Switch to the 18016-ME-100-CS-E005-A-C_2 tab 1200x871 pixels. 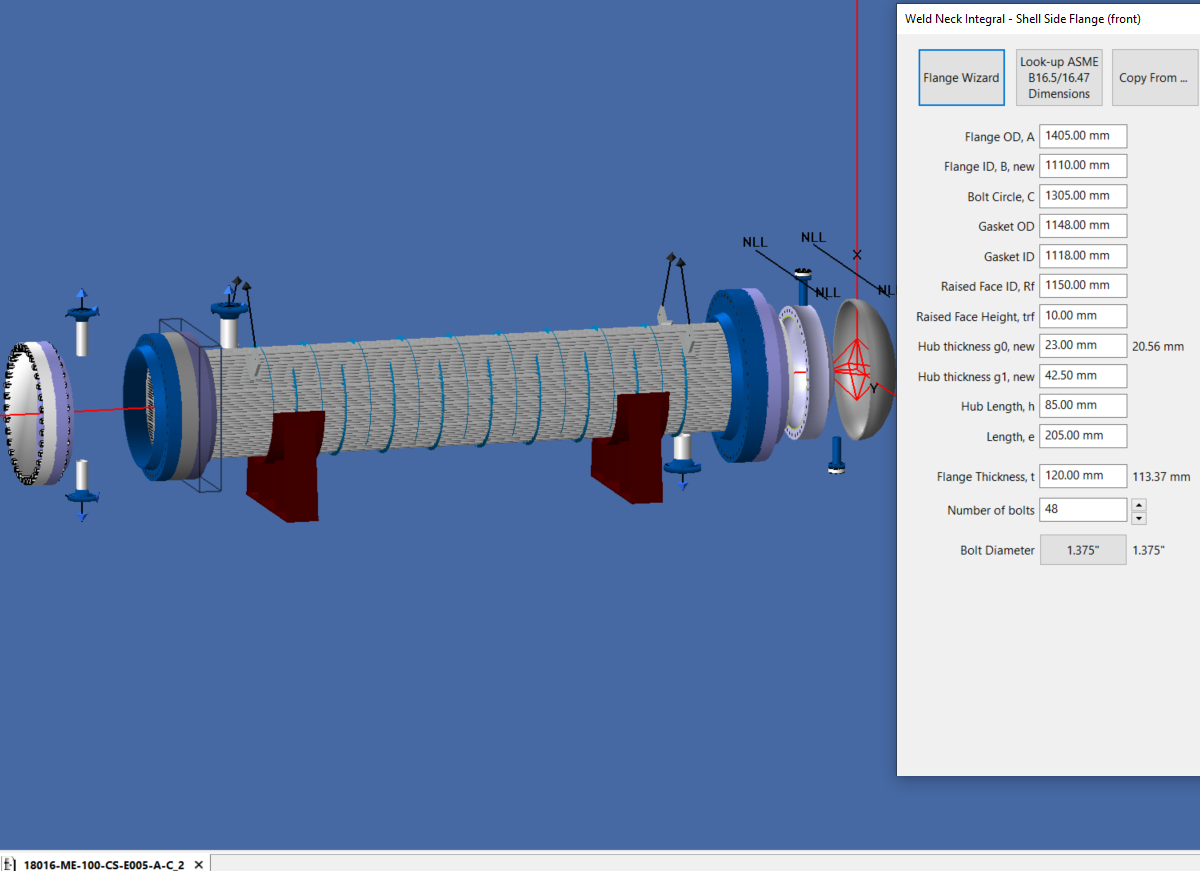(x=103, y=864)
